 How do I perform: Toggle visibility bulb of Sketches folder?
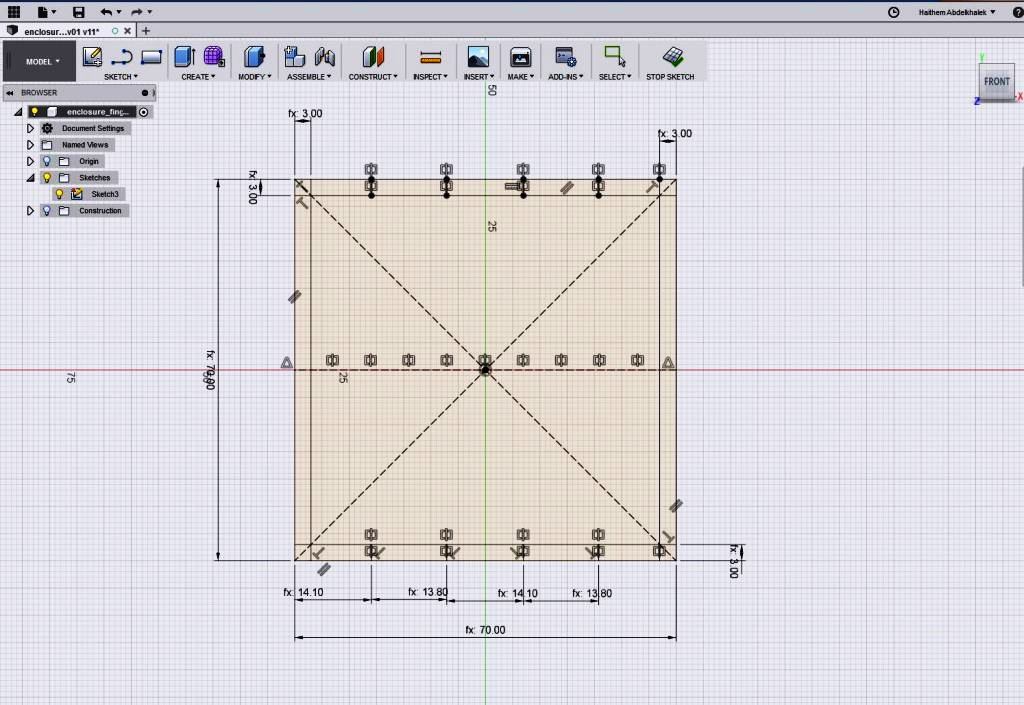47,178
